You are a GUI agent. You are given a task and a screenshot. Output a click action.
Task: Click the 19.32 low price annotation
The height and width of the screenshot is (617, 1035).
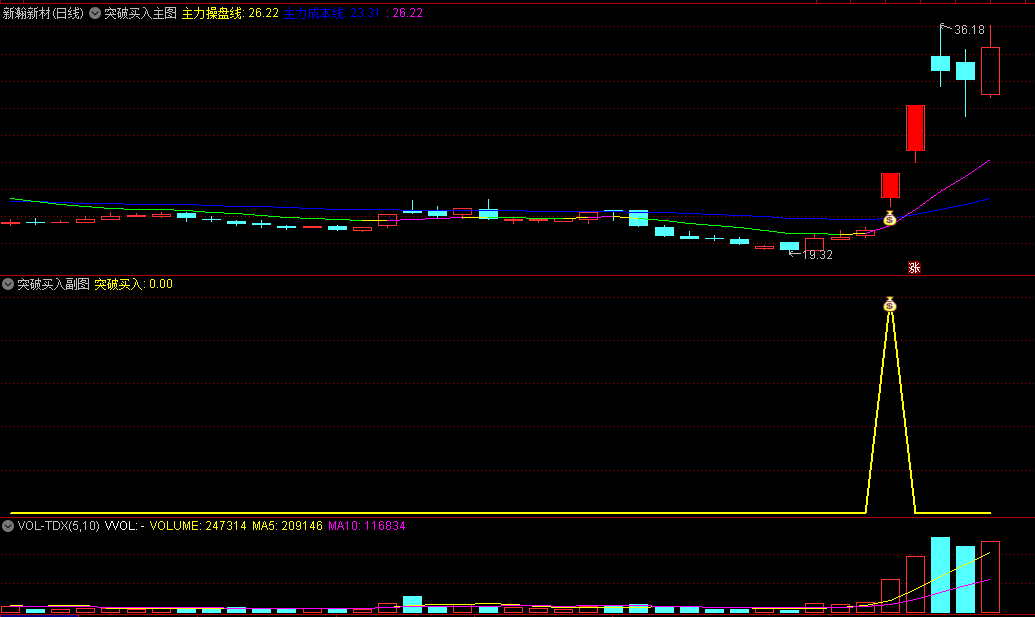coord(817,255)
